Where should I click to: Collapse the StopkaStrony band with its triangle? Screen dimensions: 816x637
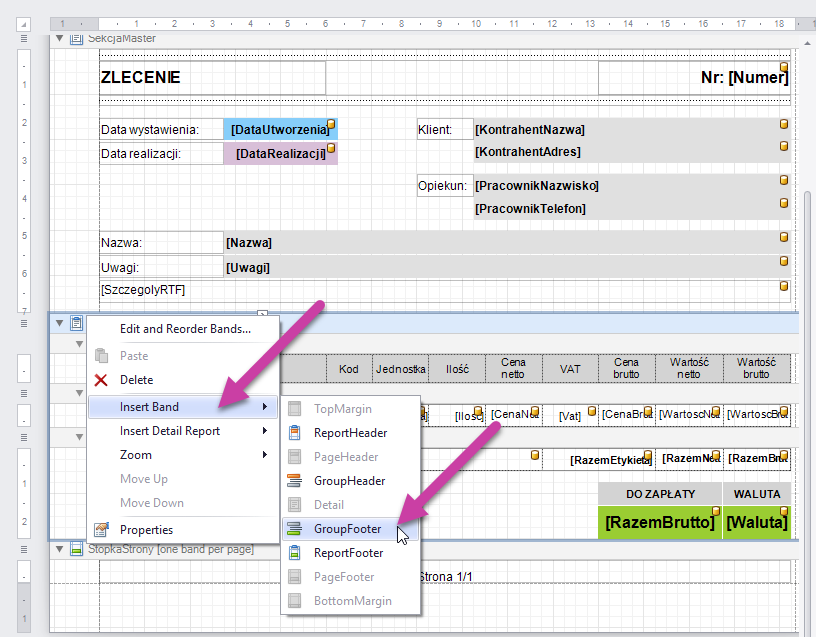tap(59, 549)
